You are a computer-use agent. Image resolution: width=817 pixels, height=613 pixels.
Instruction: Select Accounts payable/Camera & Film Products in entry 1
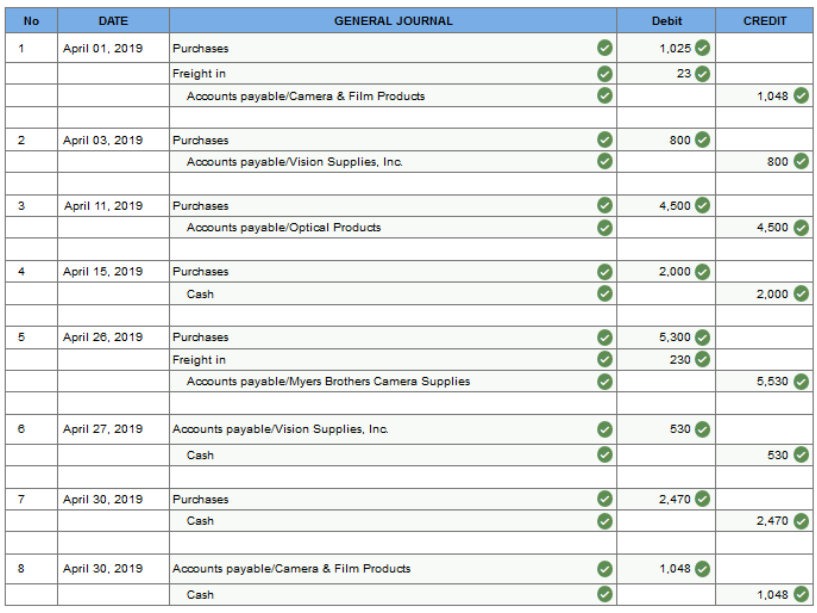coord(305,96)
